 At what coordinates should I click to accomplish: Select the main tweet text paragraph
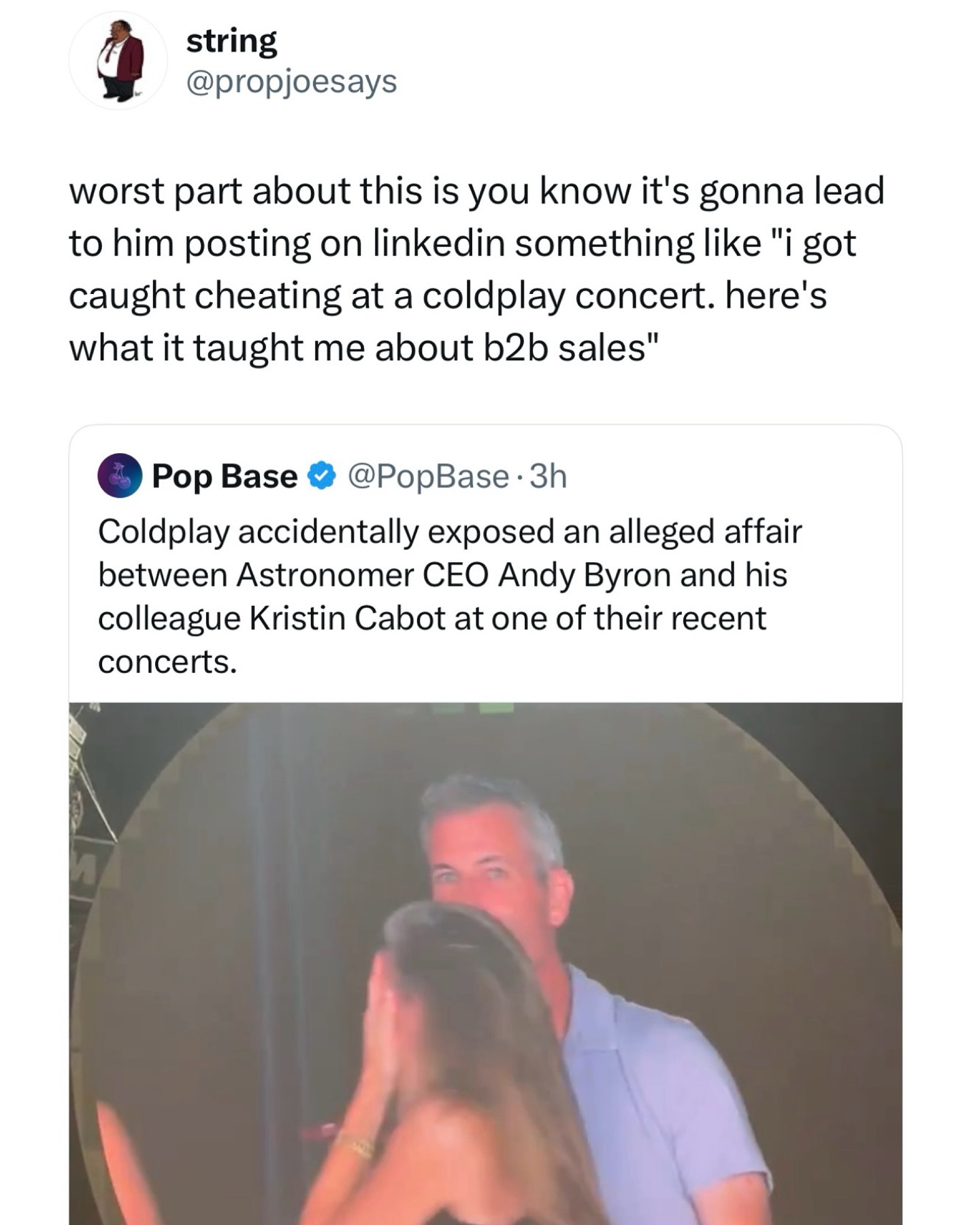coord(476,269)
